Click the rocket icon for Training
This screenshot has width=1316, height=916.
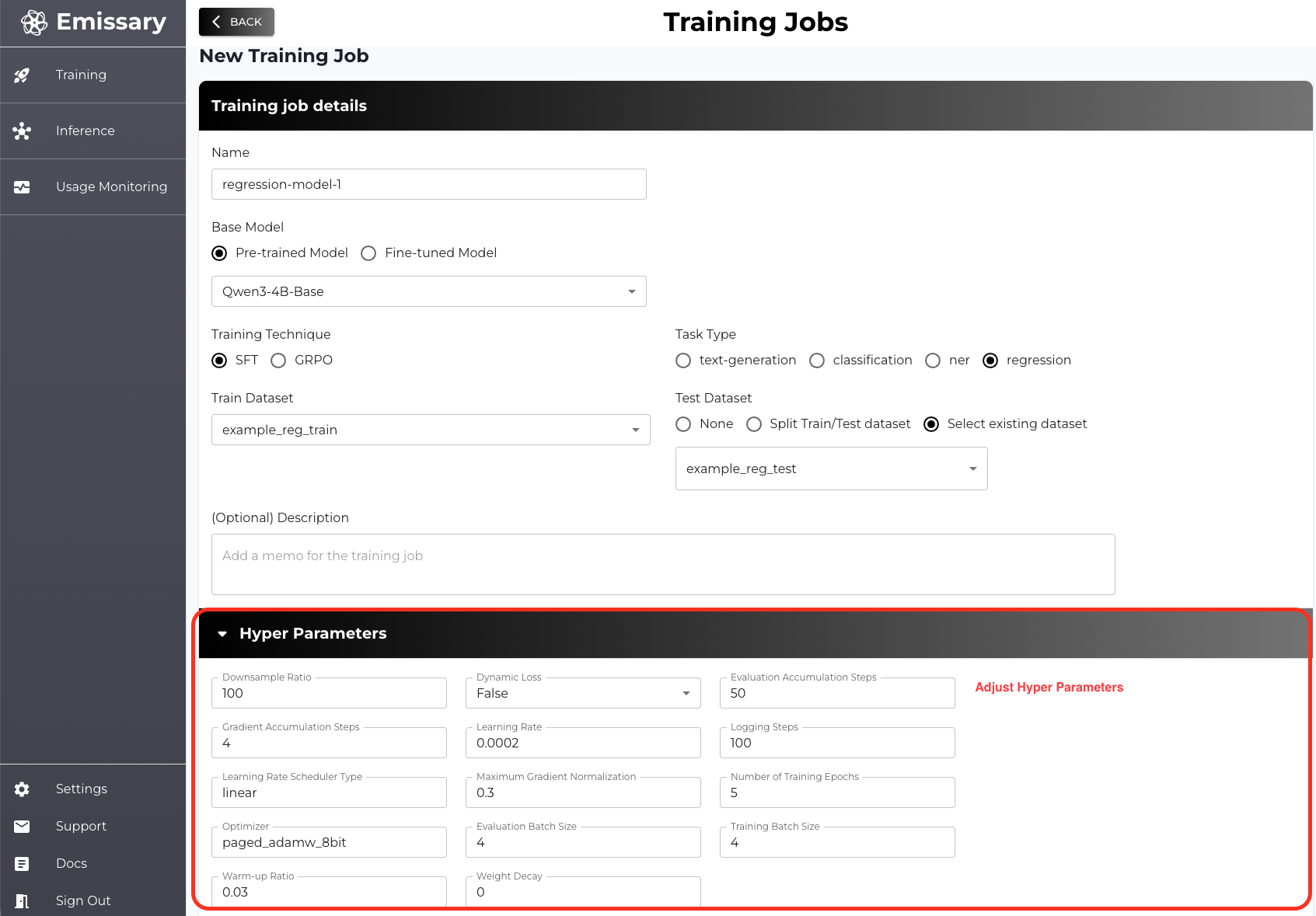click(x=22, y=75)
